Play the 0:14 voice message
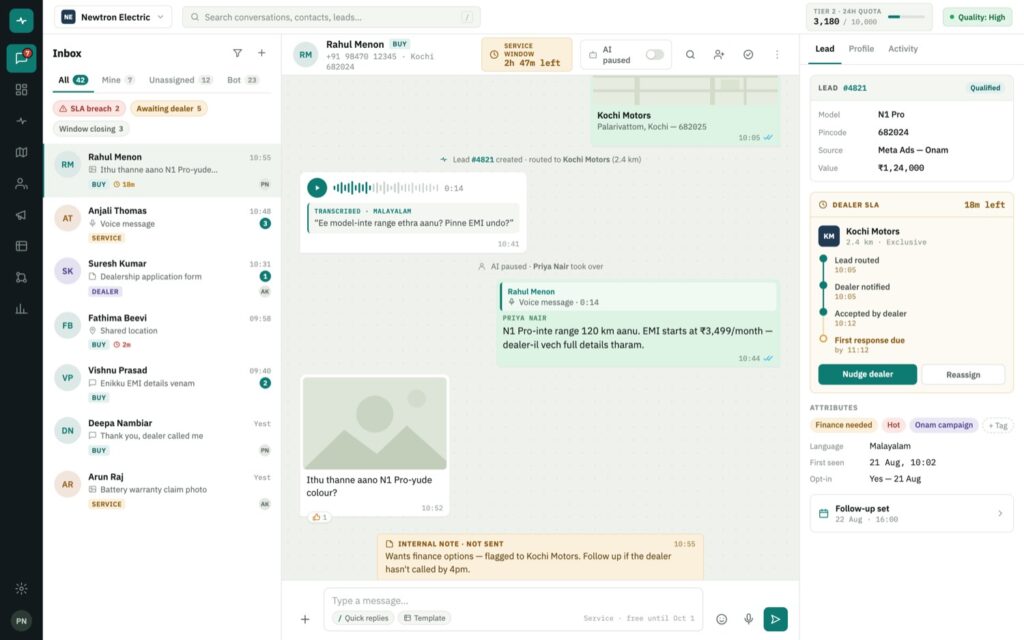 (x=317, y=188)
